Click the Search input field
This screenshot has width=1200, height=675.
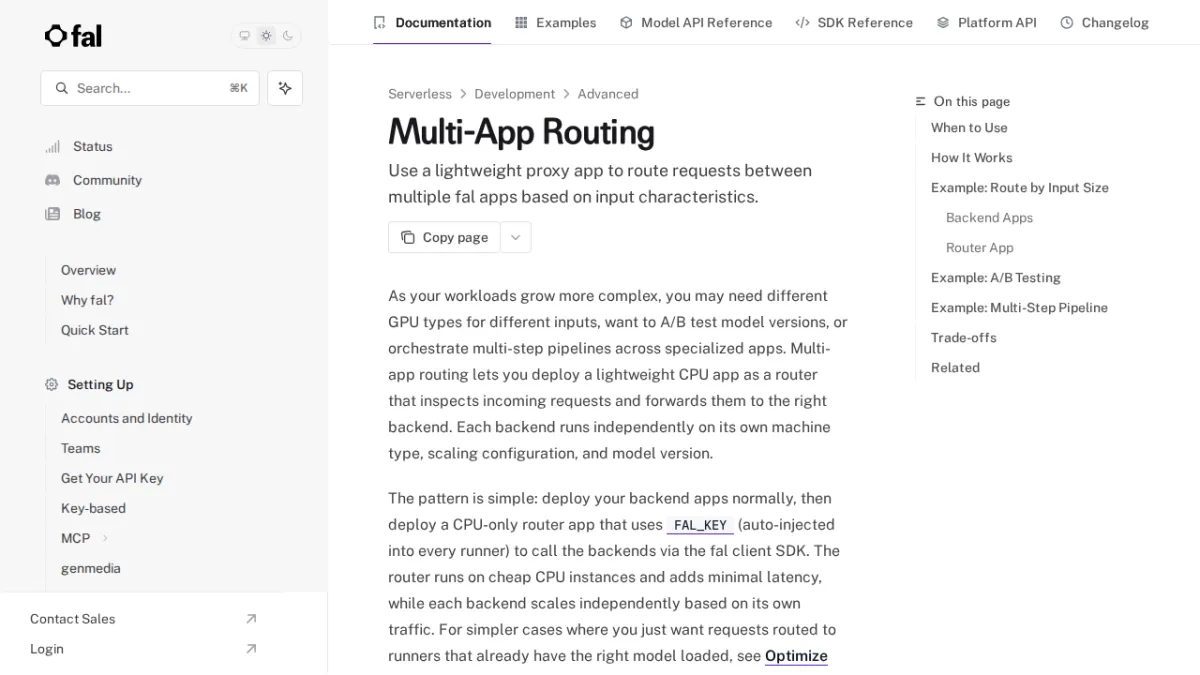[x=150, y=88]
